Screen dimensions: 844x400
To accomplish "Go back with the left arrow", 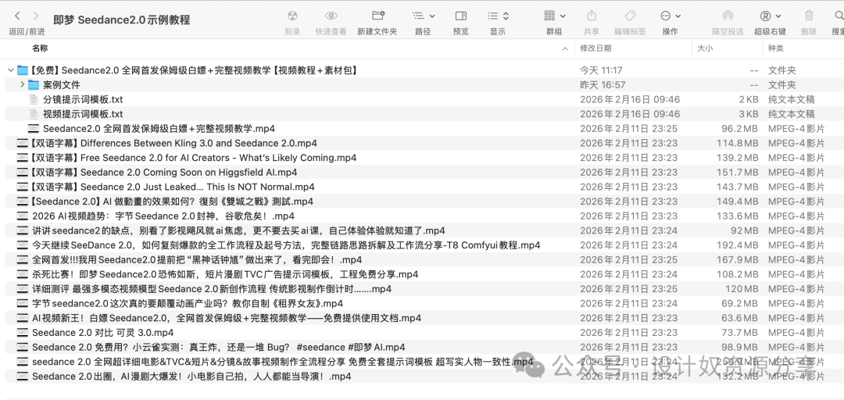I will 17,16.
